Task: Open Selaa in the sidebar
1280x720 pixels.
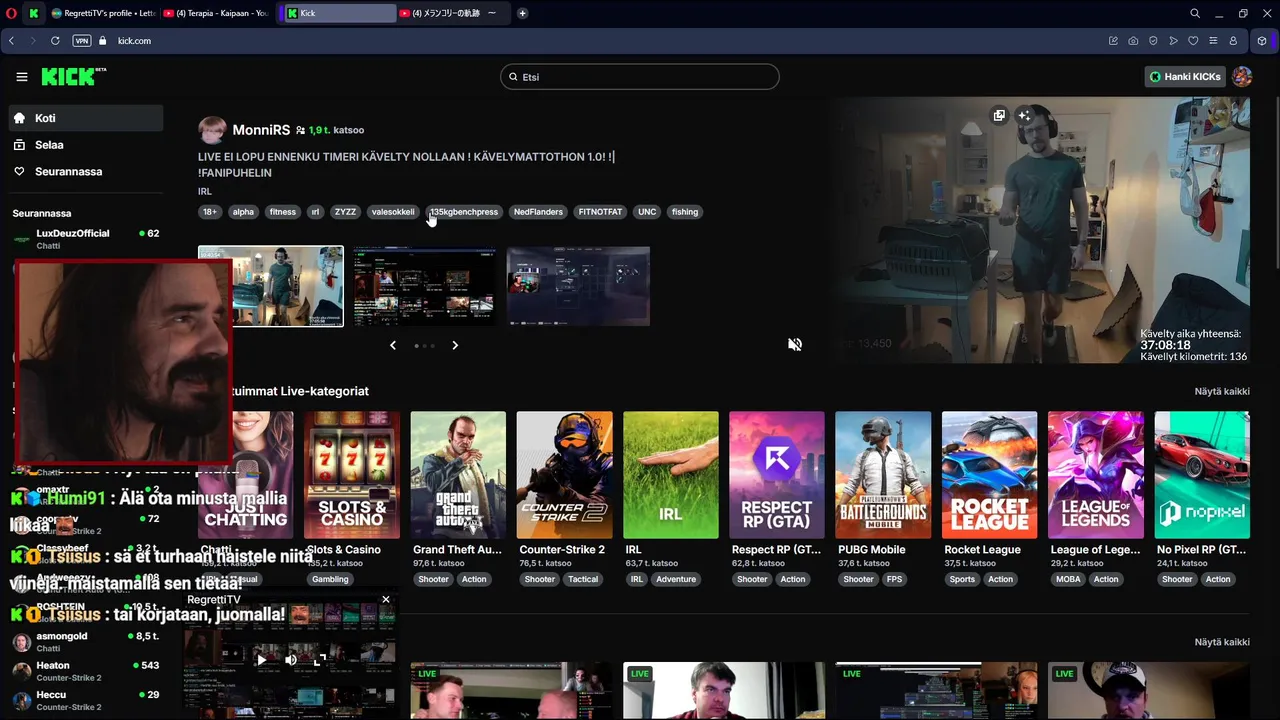Action: (x=86, y=145)
